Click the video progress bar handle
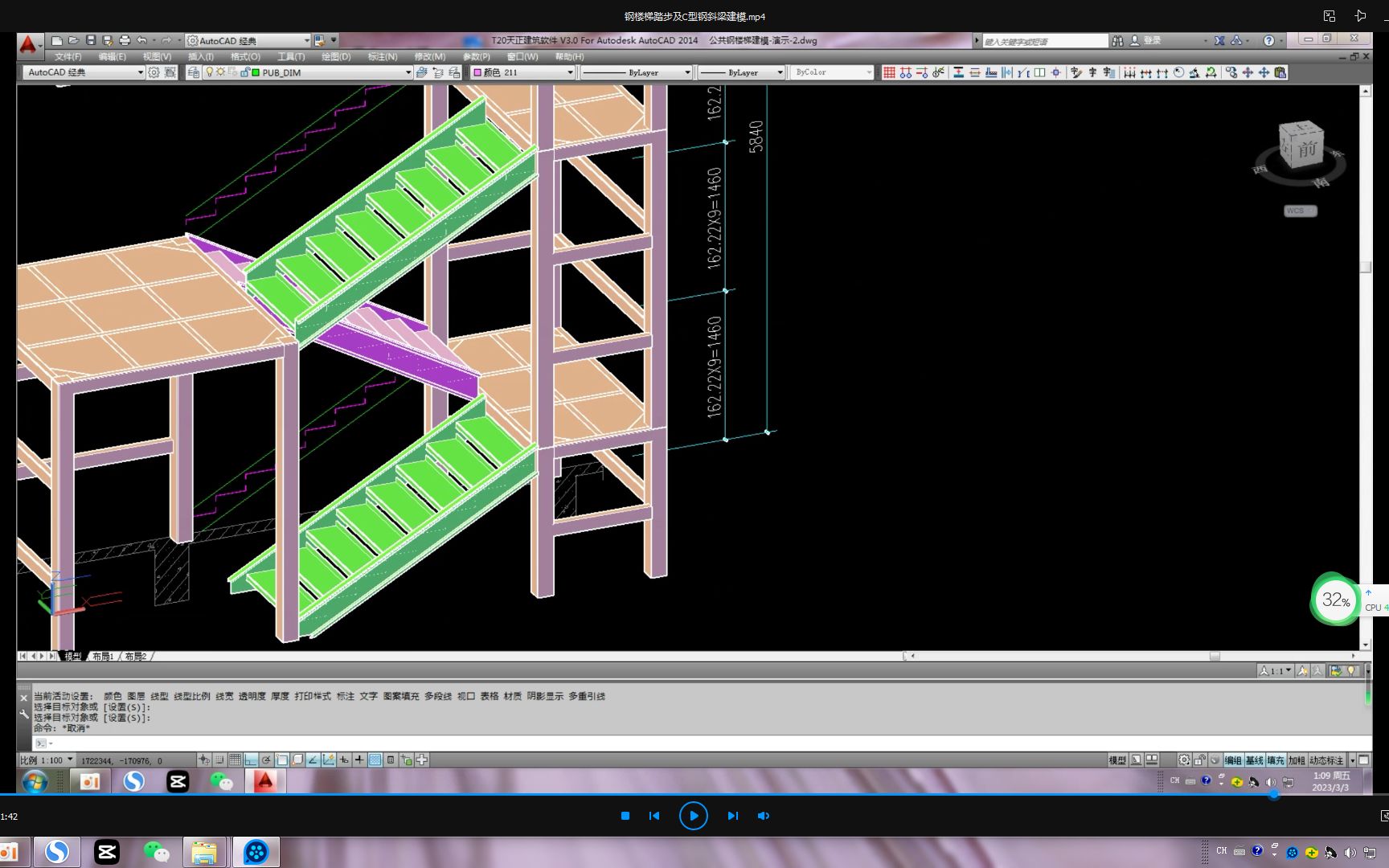This screenshot has height=868, width=1389. pos(1274,794)
